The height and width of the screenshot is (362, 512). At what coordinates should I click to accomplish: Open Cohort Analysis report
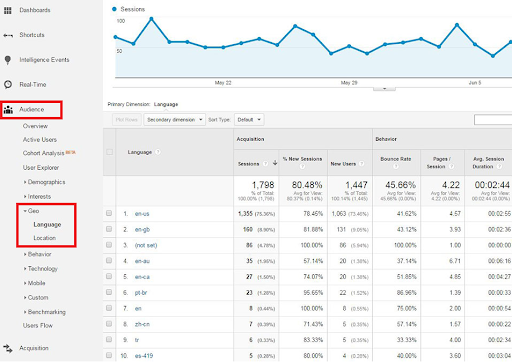(x=44, y=153)
